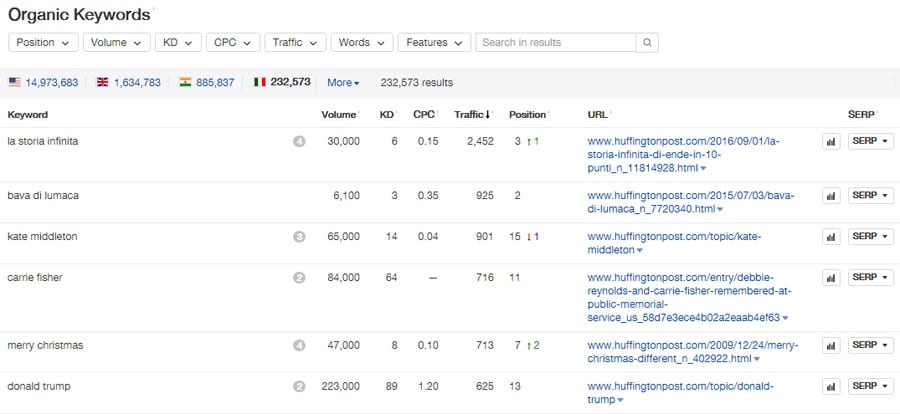Select the United Kingdom flag results
This screenshot has height=414, width=900.
[102, 82]
